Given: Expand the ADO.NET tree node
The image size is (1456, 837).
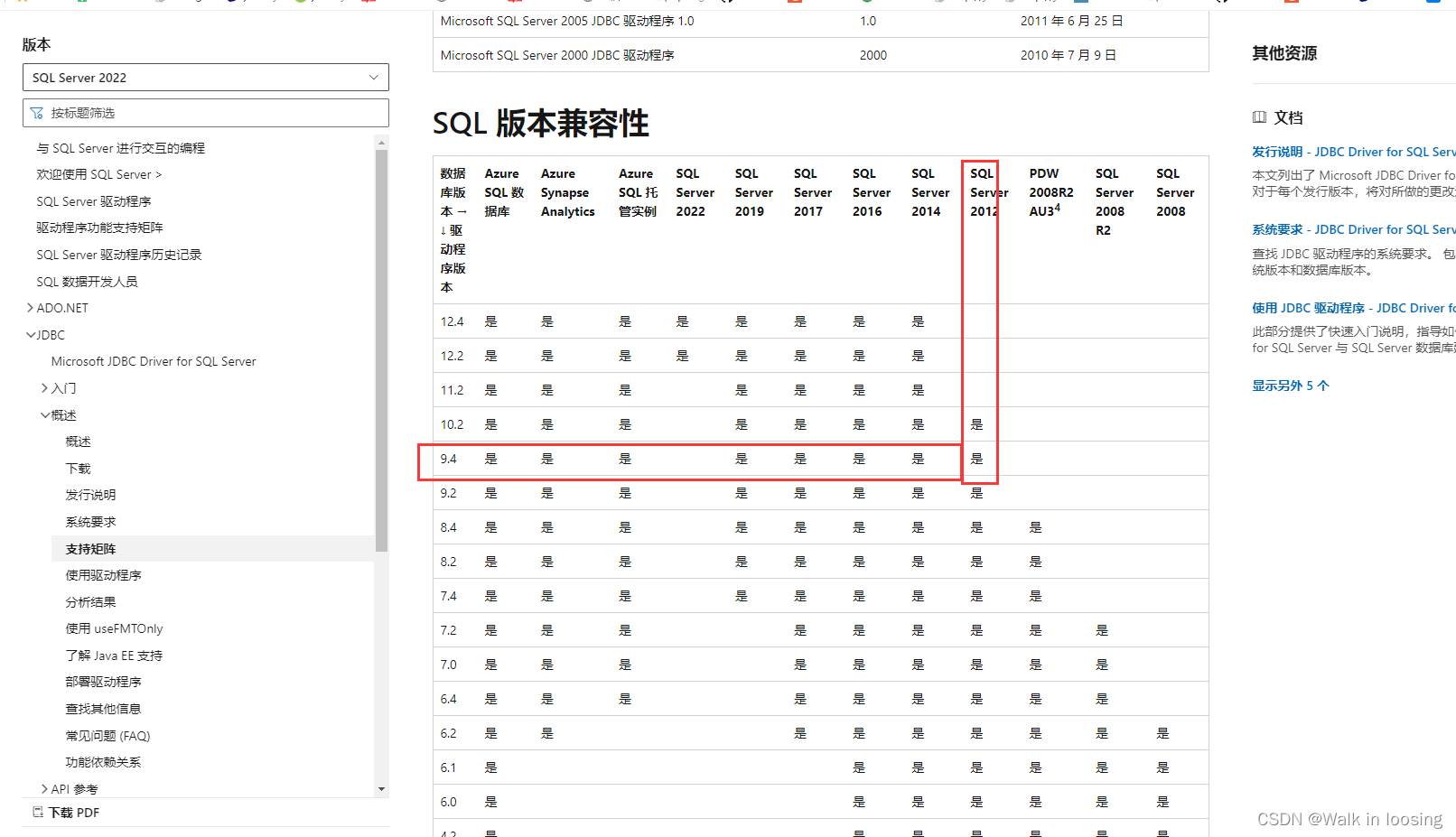Looking at the screenshot, I should [x=31, y=308].
